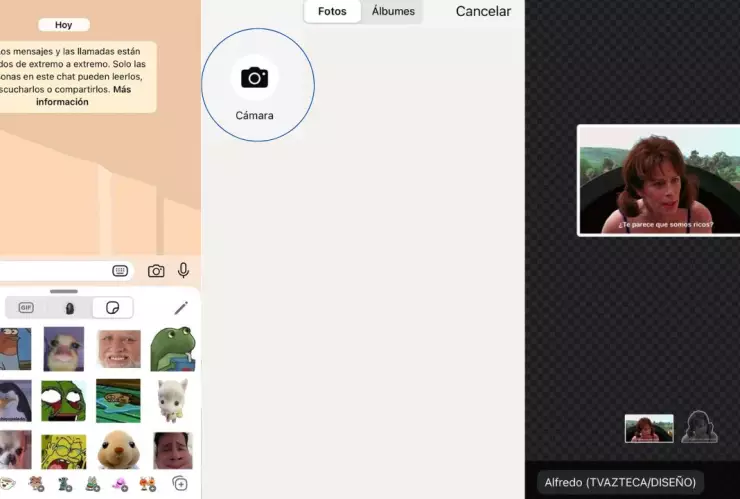Switch to the Álbumes tab
Image resolution: width=740 pixels, height=499 pixels.
[393, 11]
